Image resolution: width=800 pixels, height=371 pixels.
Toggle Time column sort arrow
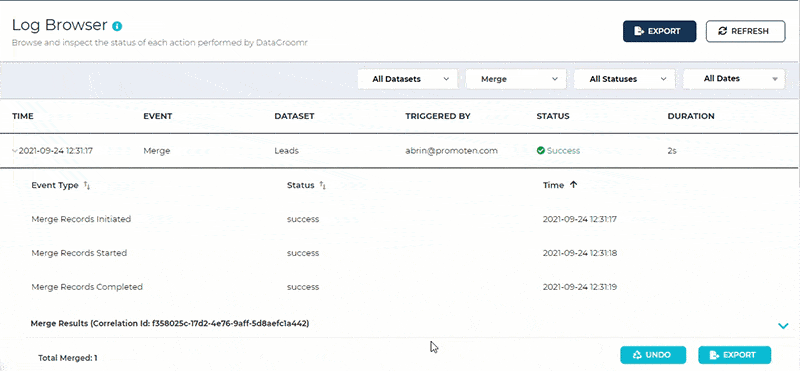coord(573,185)
